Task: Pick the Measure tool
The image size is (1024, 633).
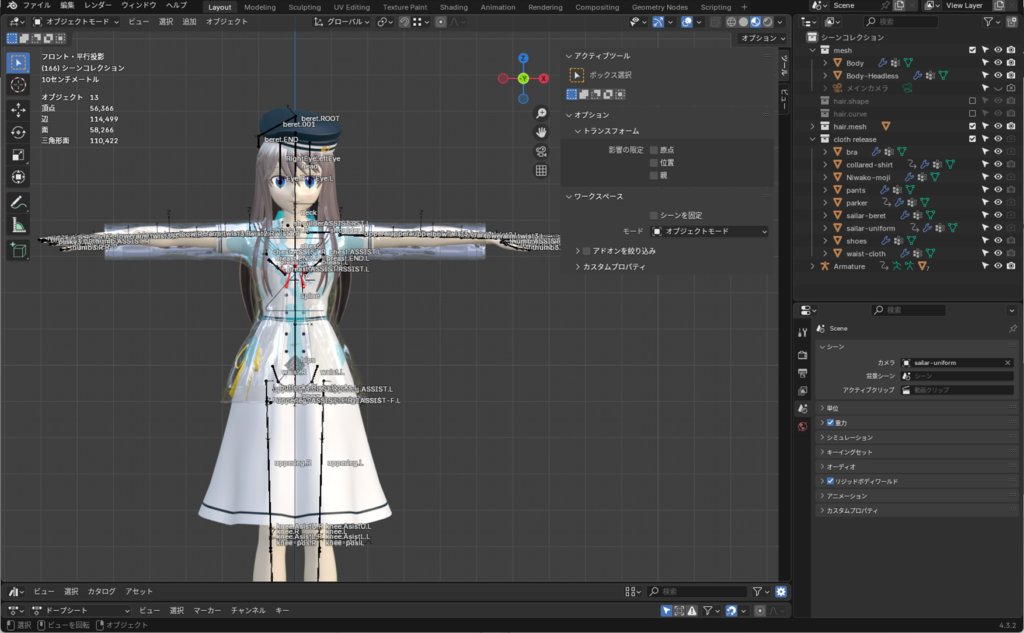Action: (x=18, y=225)
